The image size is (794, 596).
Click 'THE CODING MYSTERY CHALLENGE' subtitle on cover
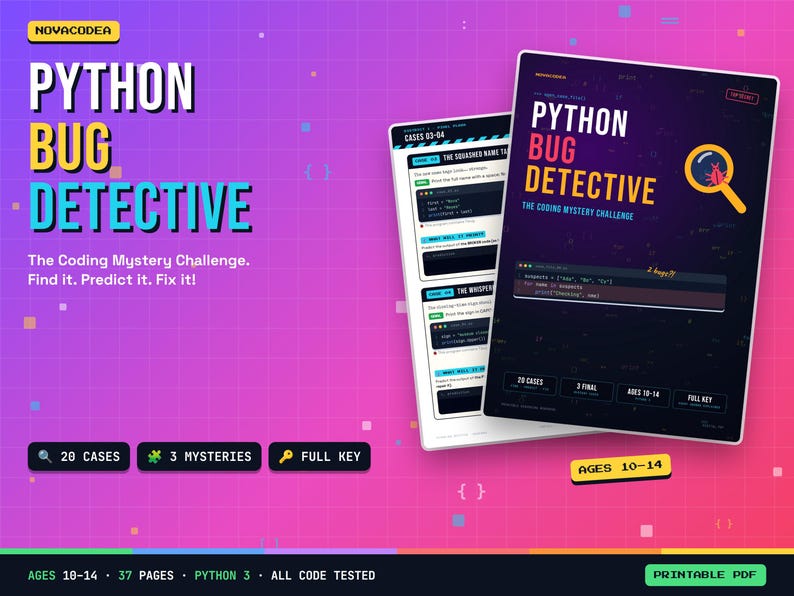pyautogui.click(x=578, y=211)
